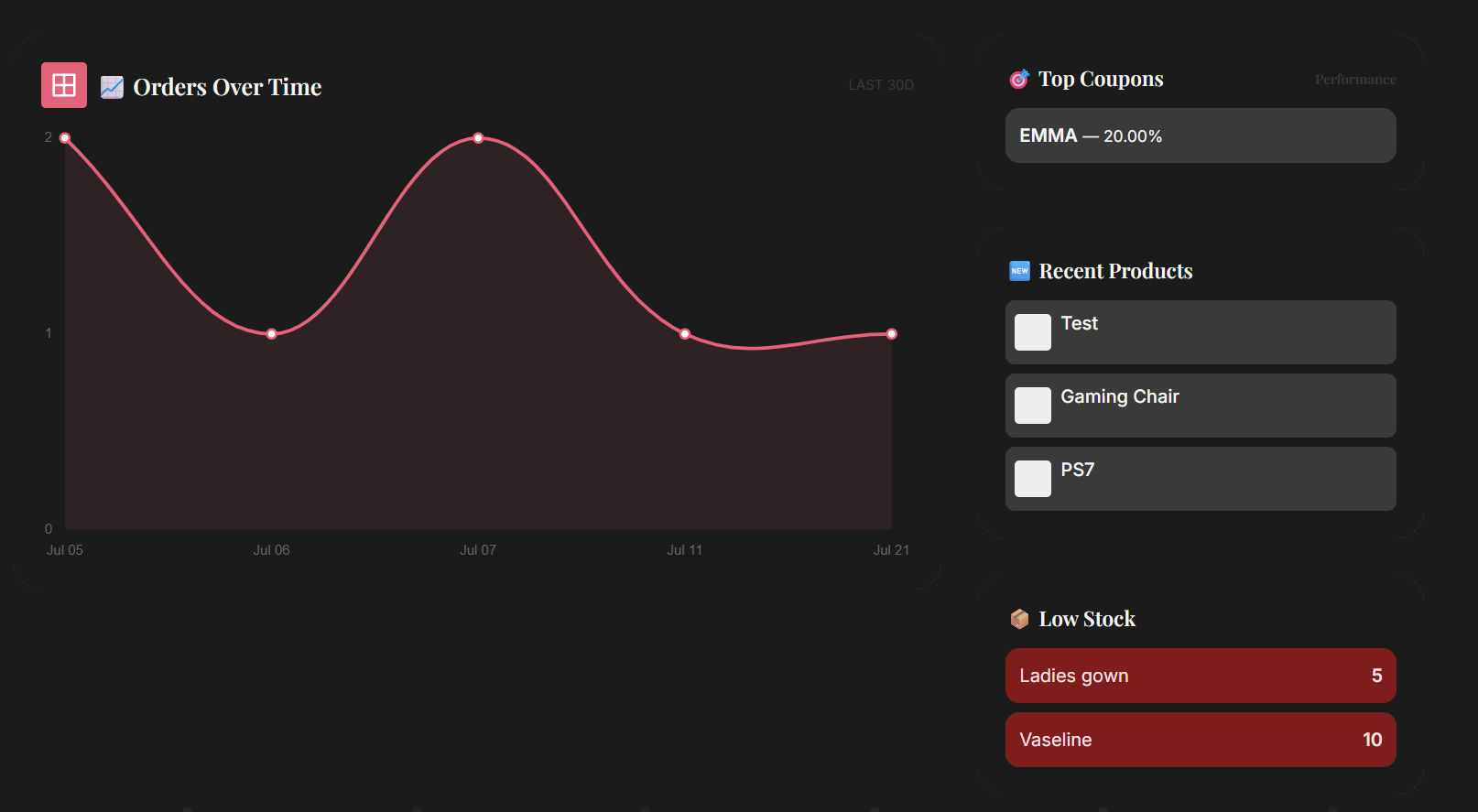Select the EMMA coupon row

point(1200,135)
